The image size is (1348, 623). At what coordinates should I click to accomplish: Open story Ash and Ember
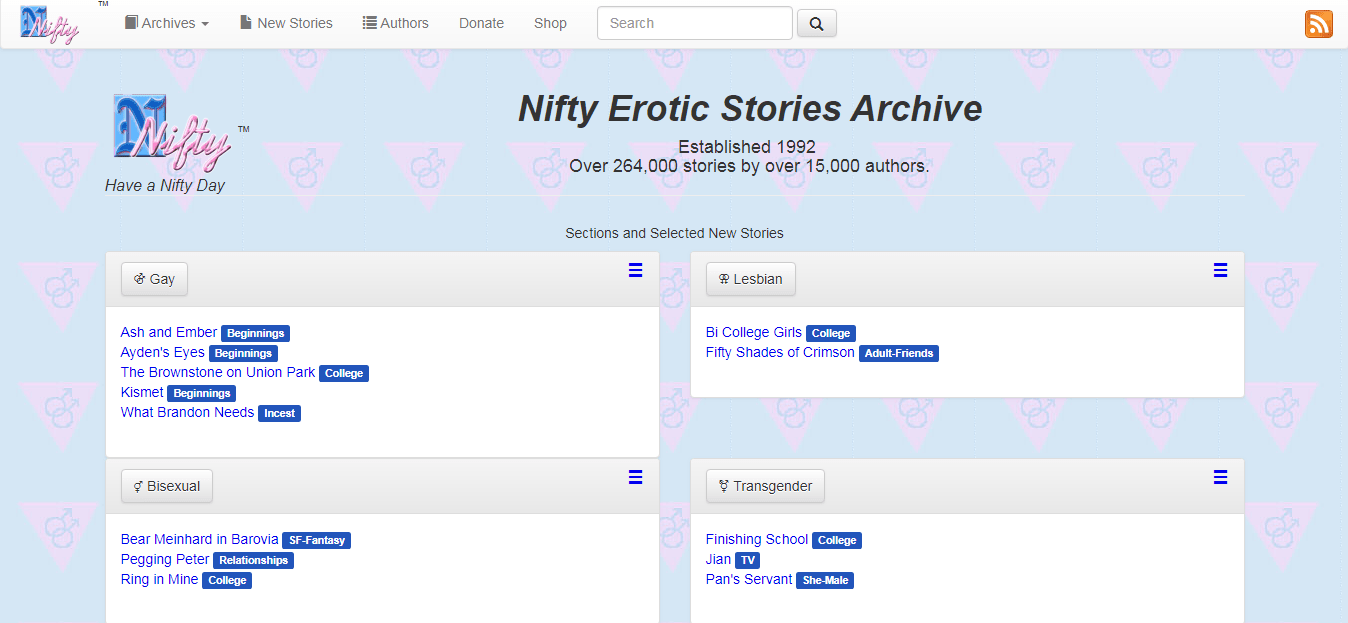(169, 332)
